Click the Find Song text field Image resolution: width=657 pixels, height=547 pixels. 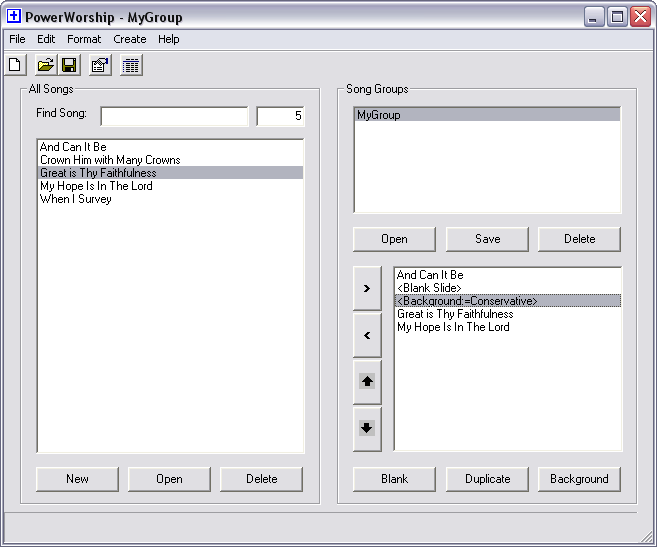(174, 116)
